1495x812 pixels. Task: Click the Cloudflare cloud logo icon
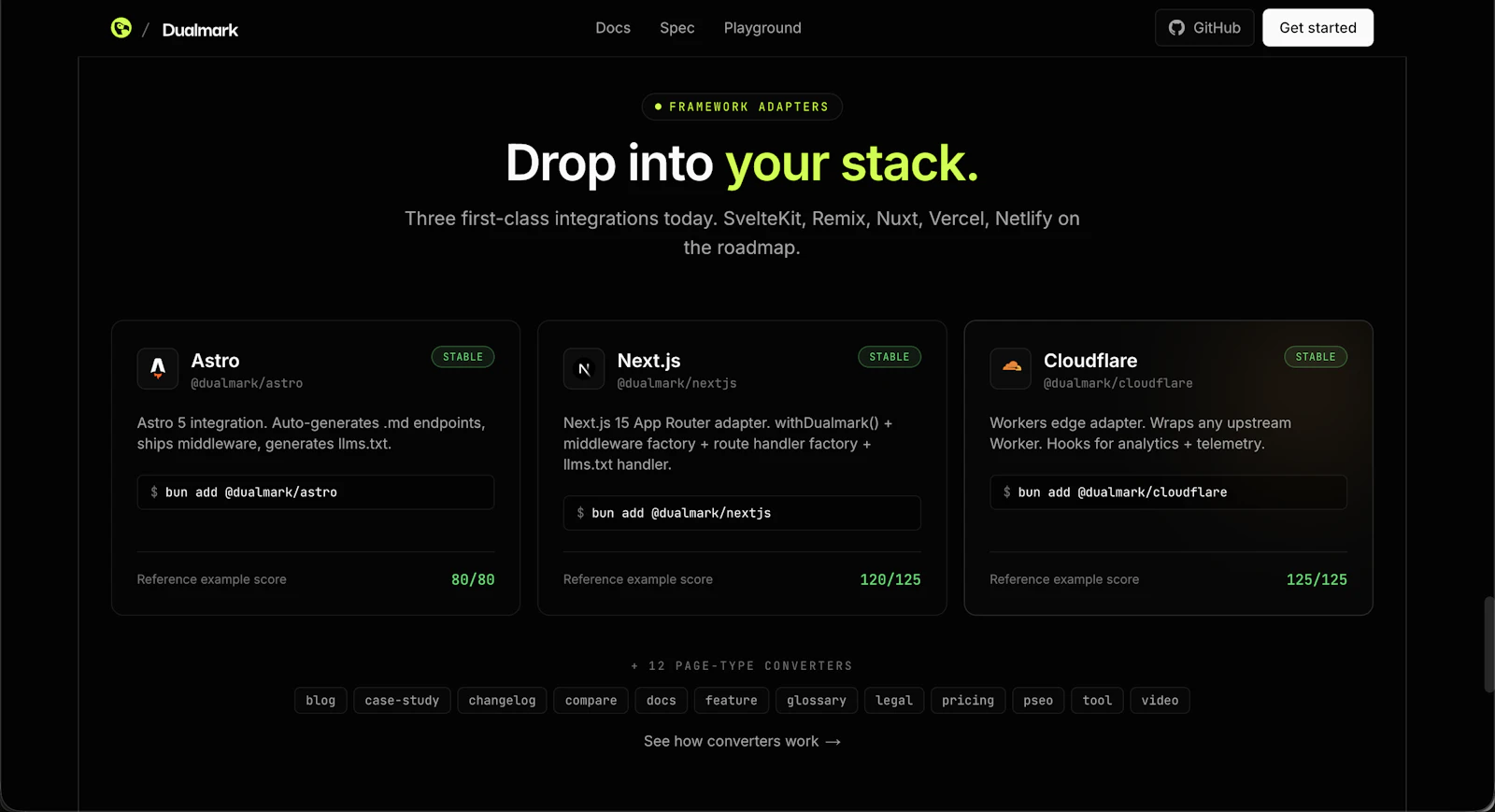click(1011, 368)
